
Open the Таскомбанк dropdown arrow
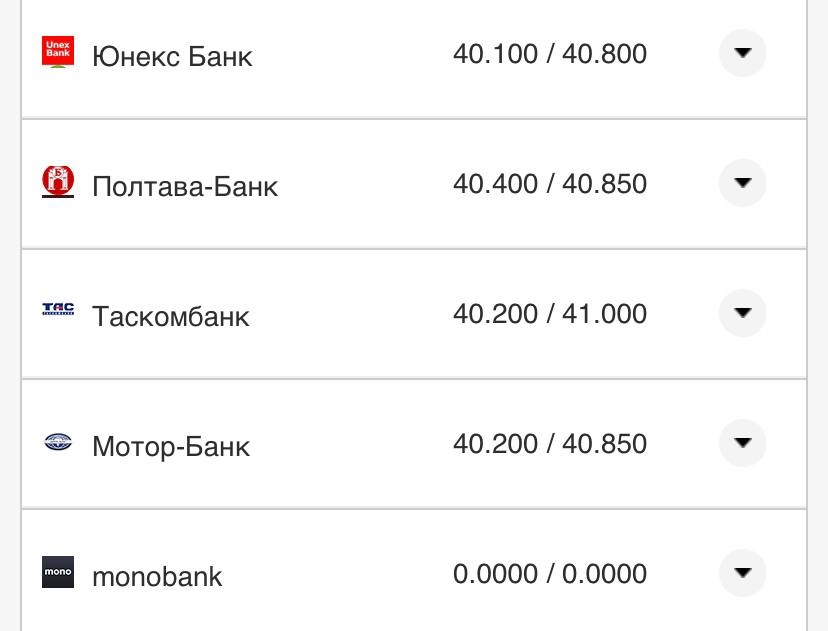[x=742, y=312]
